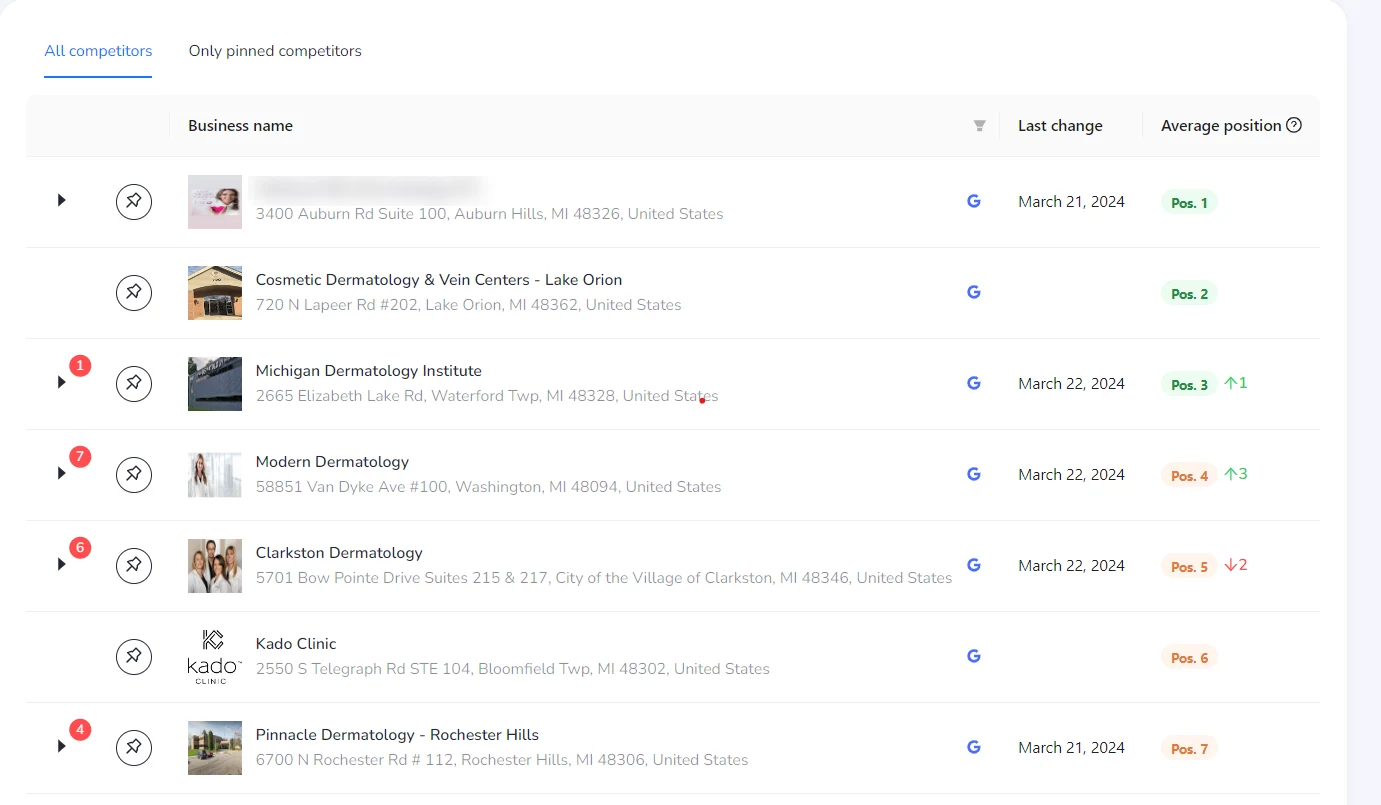Viewport: 1381px width, 805px height.
Task: Open the Business name filter icon
Action: tap(980, 126)
